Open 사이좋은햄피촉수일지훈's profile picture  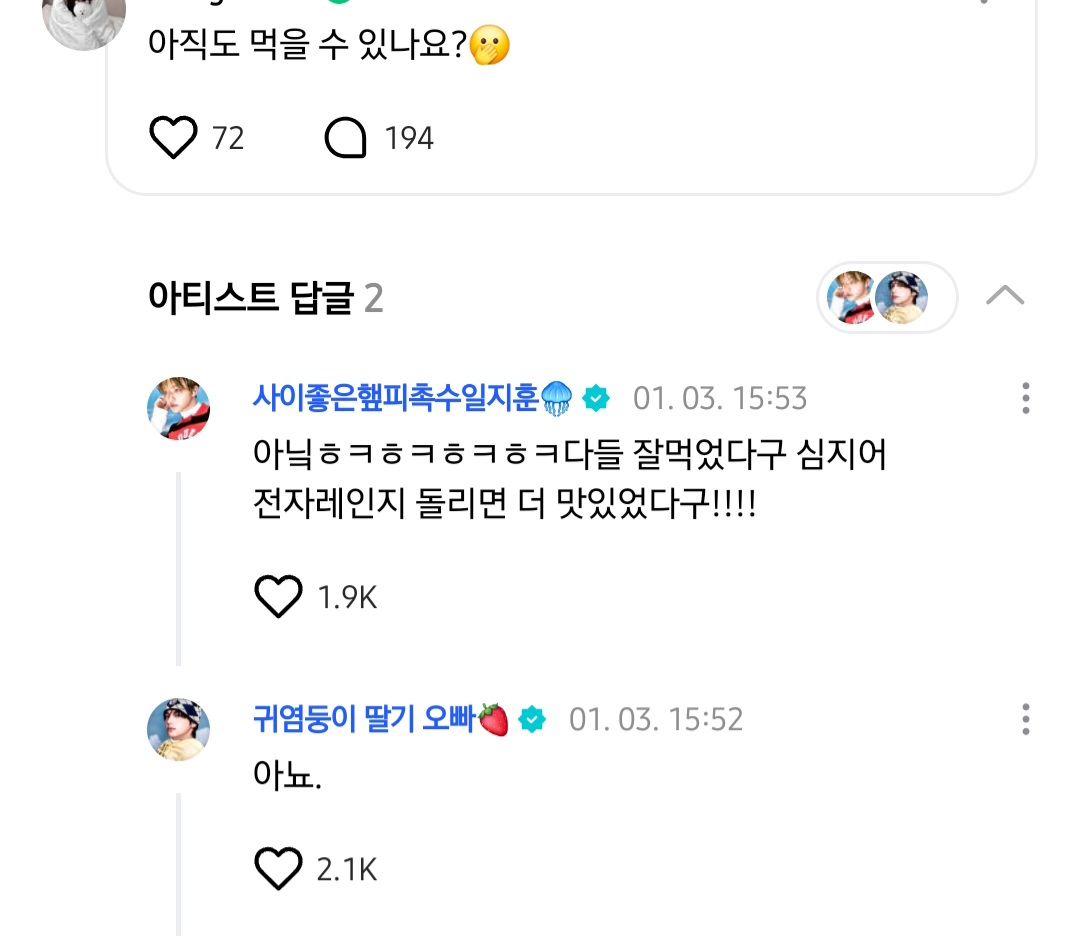click(x=179, y=408)
